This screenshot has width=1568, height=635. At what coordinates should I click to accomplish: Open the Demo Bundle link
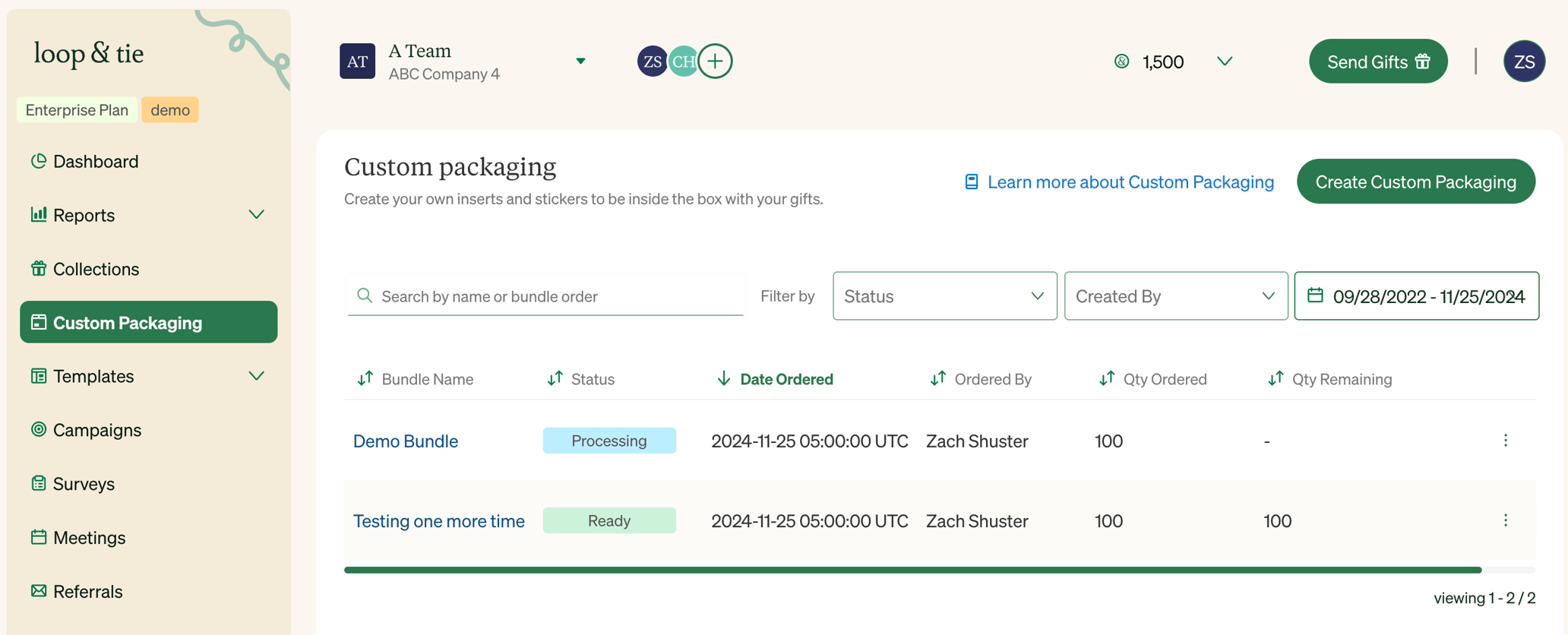pos(406,441)
